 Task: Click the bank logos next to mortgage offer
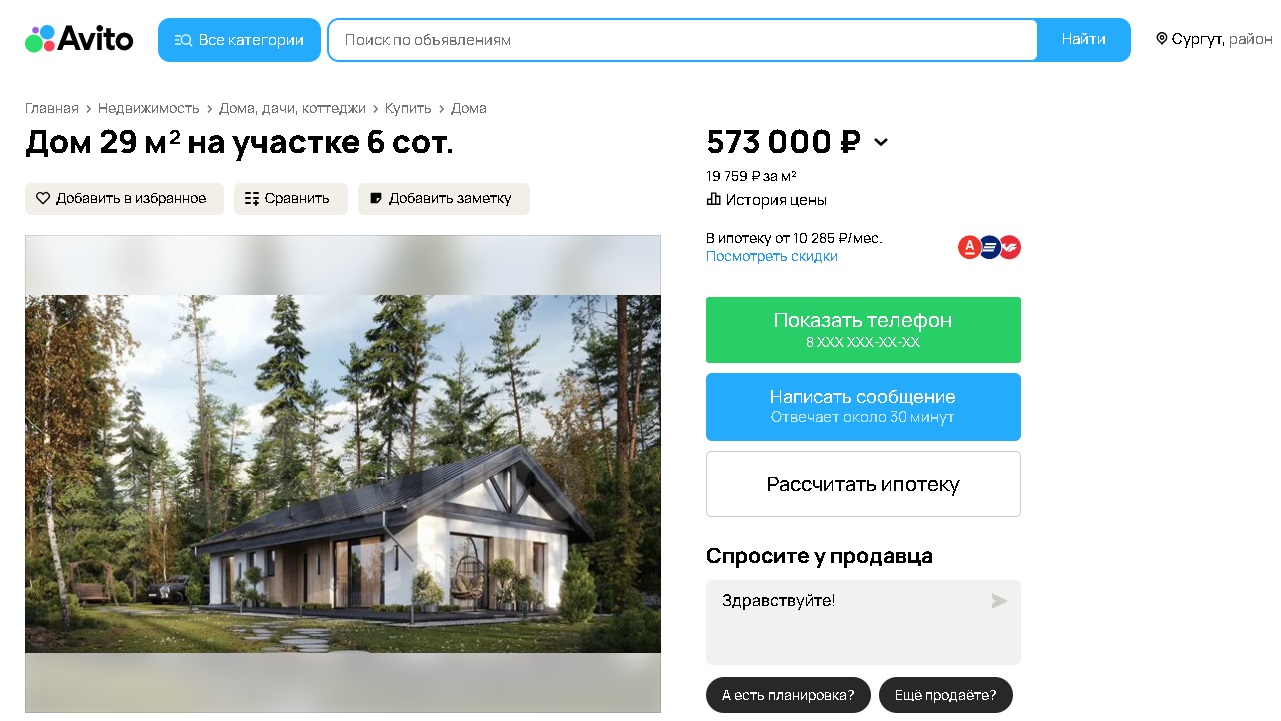(x=989, y=247)
